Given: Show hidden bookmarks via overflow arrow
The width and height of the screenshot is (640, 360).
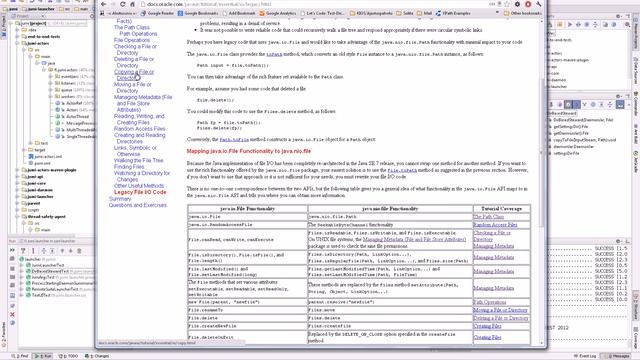Looking at the screenshot, I should pyautogui.click(x=497, y=13).
